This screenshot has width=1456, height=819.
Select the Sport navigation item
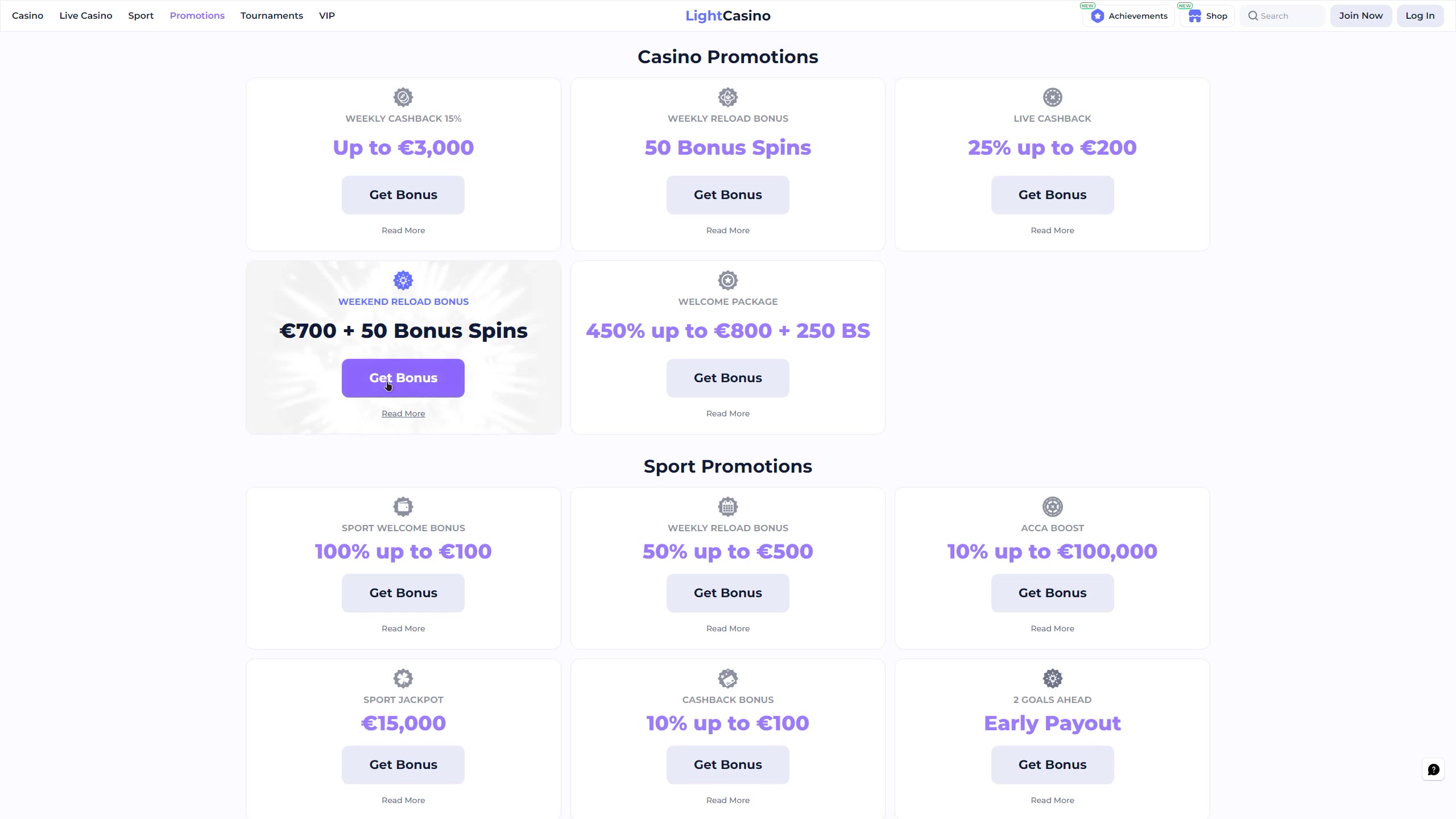coord(141,16)
